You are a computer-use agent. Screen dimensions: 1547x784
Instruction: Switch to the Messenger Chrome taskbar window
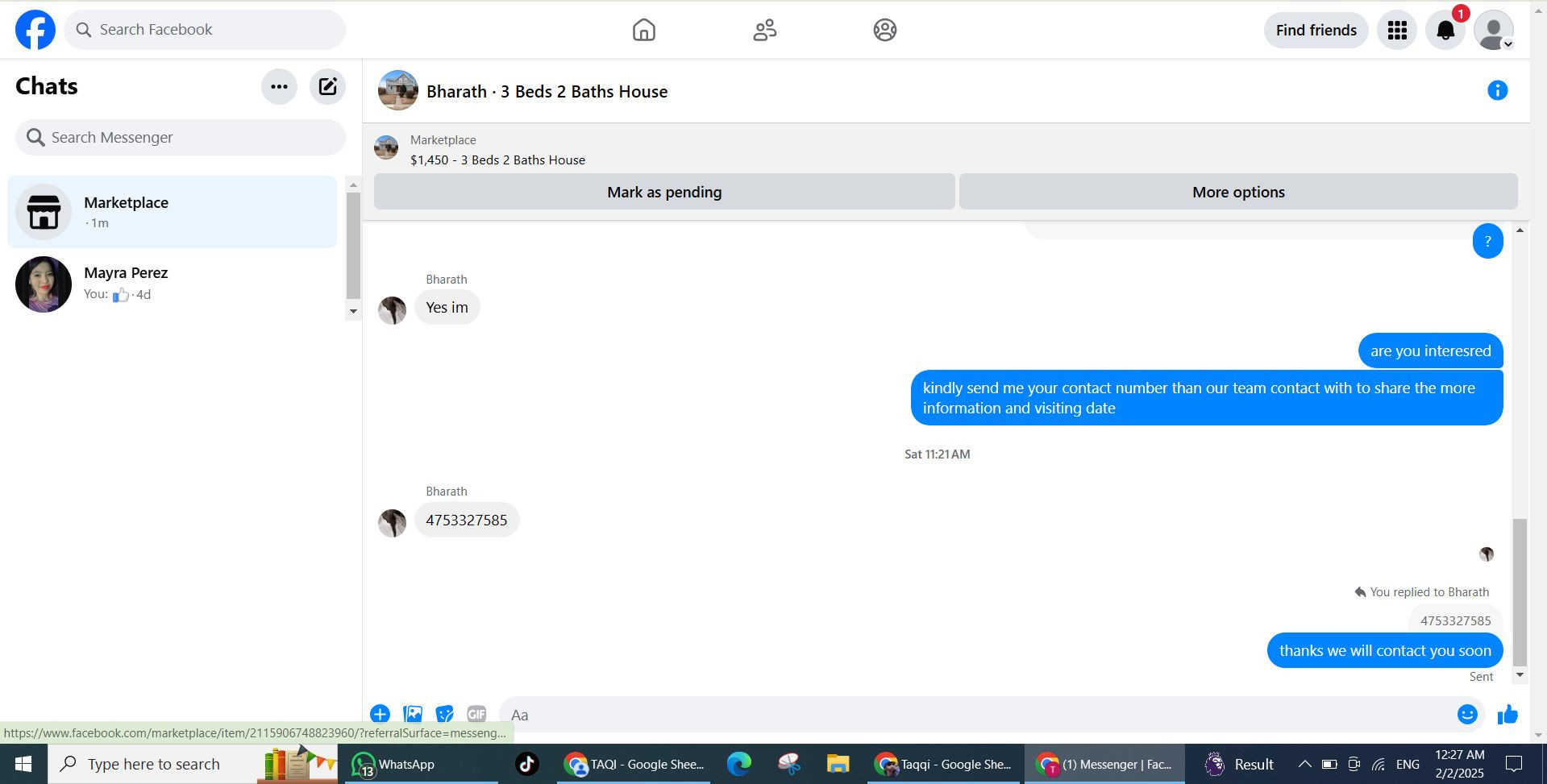tap(1104, 764)
